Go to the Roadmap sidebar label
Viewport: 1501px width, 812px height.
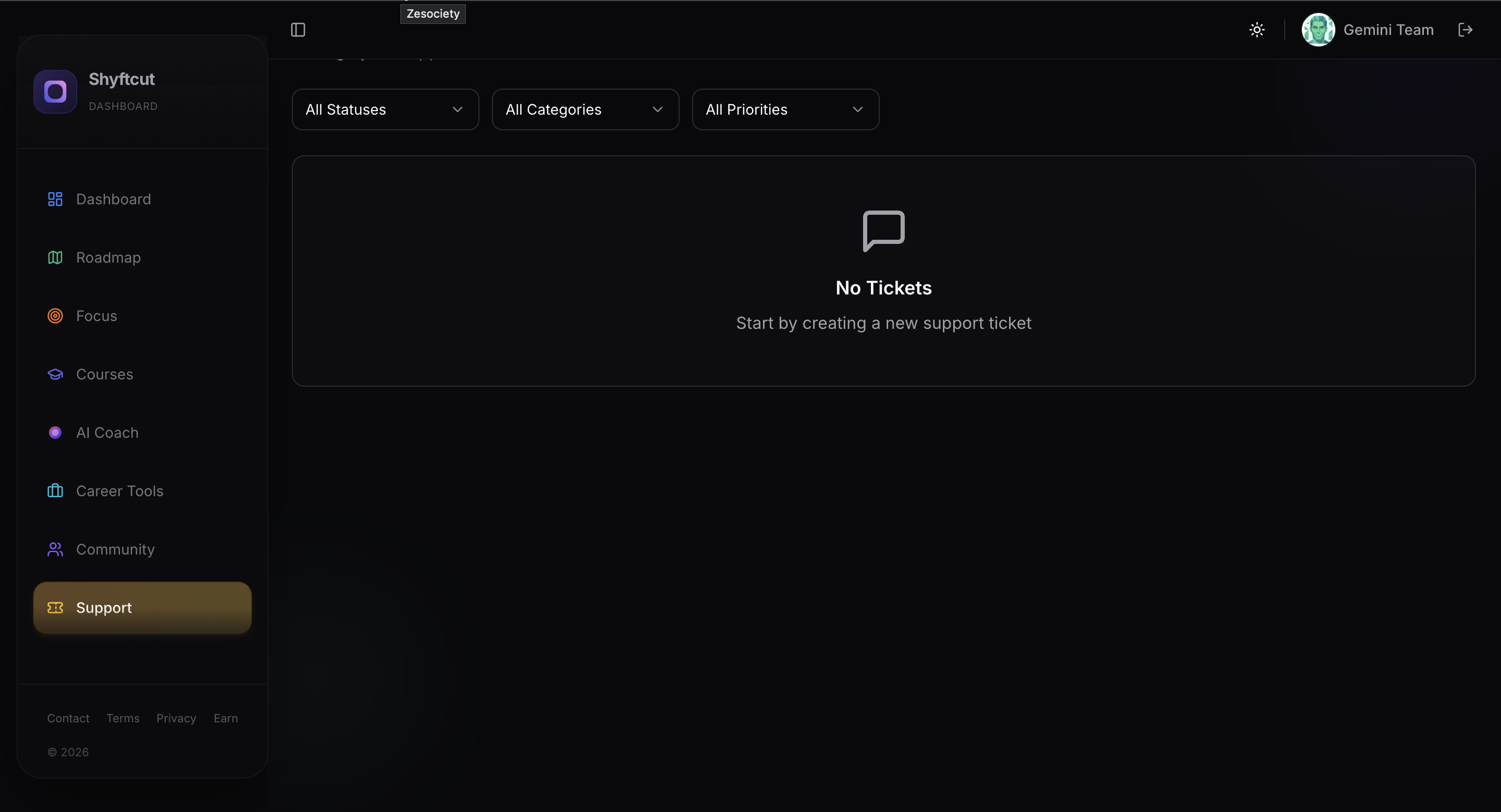pyautogui.click(x=108, y=257)
